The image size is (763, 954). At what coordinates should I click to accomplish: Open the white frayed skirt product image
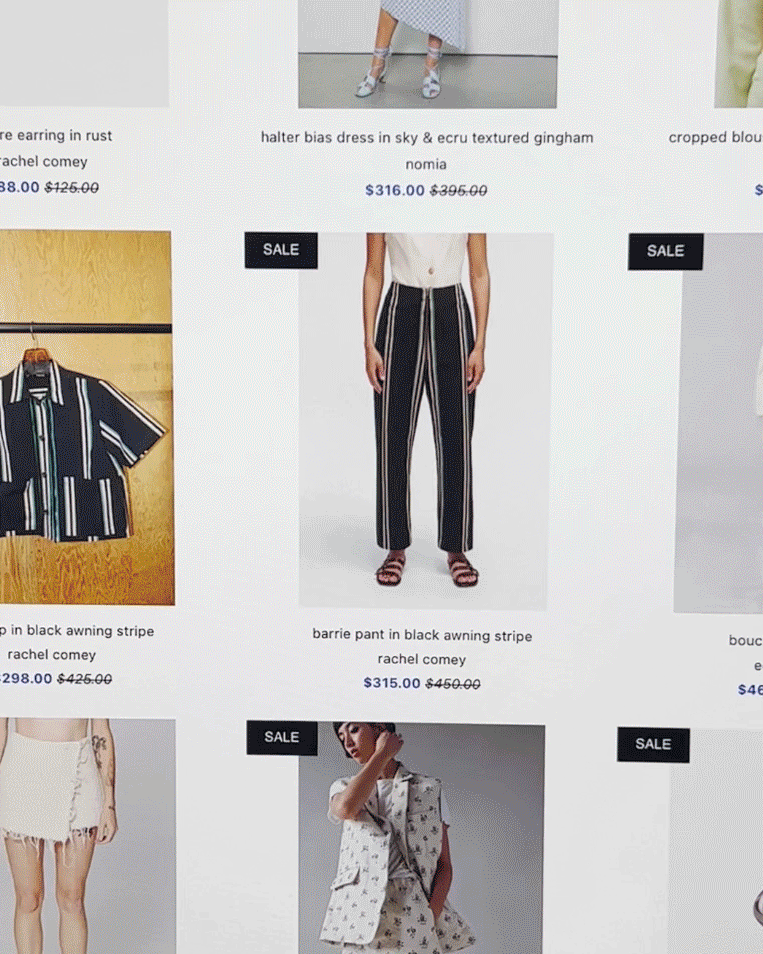tap(88, 836)
